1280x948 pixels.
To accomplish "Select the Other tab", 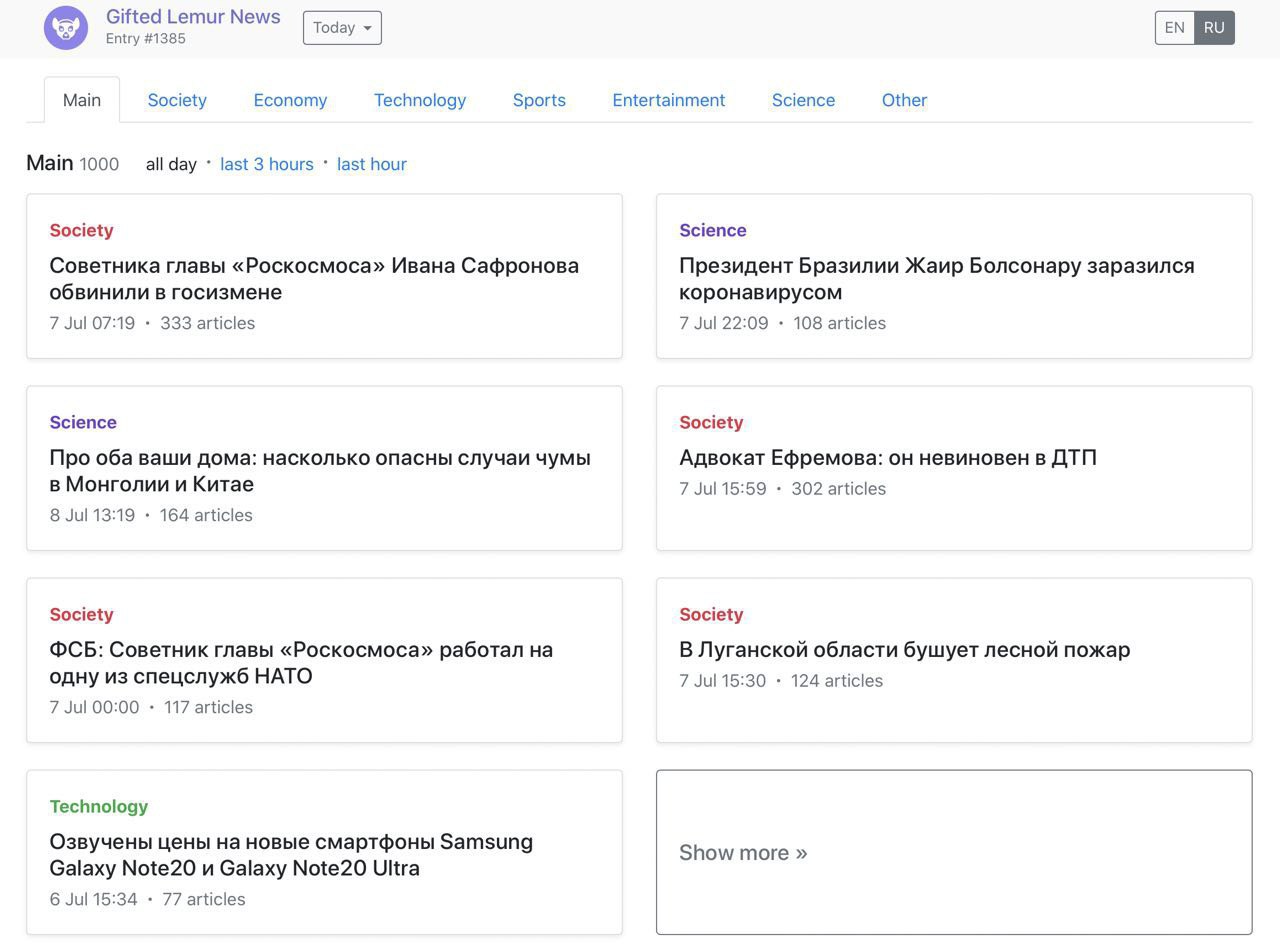I will click(x=904, y=100).
